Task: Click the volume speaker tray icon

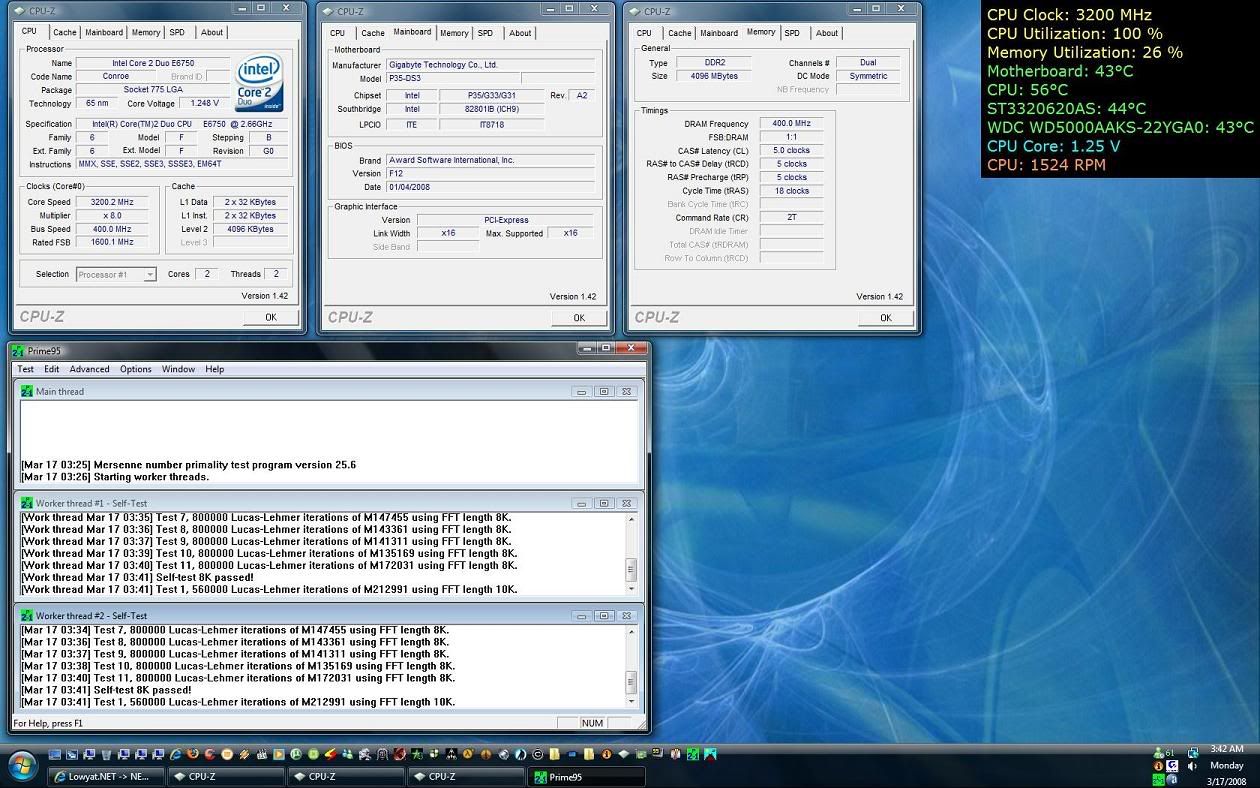Action: coord(1192,766)
